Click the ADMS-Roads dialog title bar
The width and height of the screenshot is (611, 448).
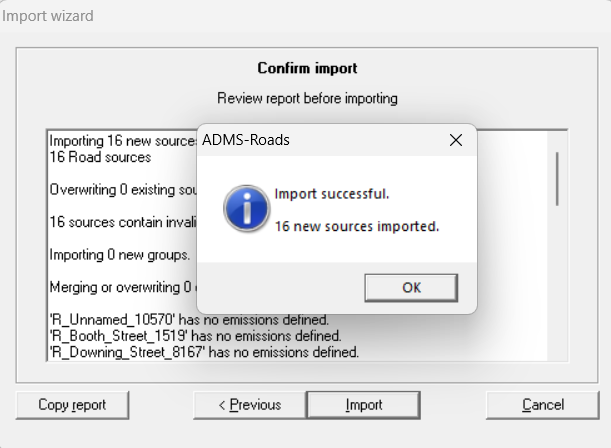(x=320, y=140)
